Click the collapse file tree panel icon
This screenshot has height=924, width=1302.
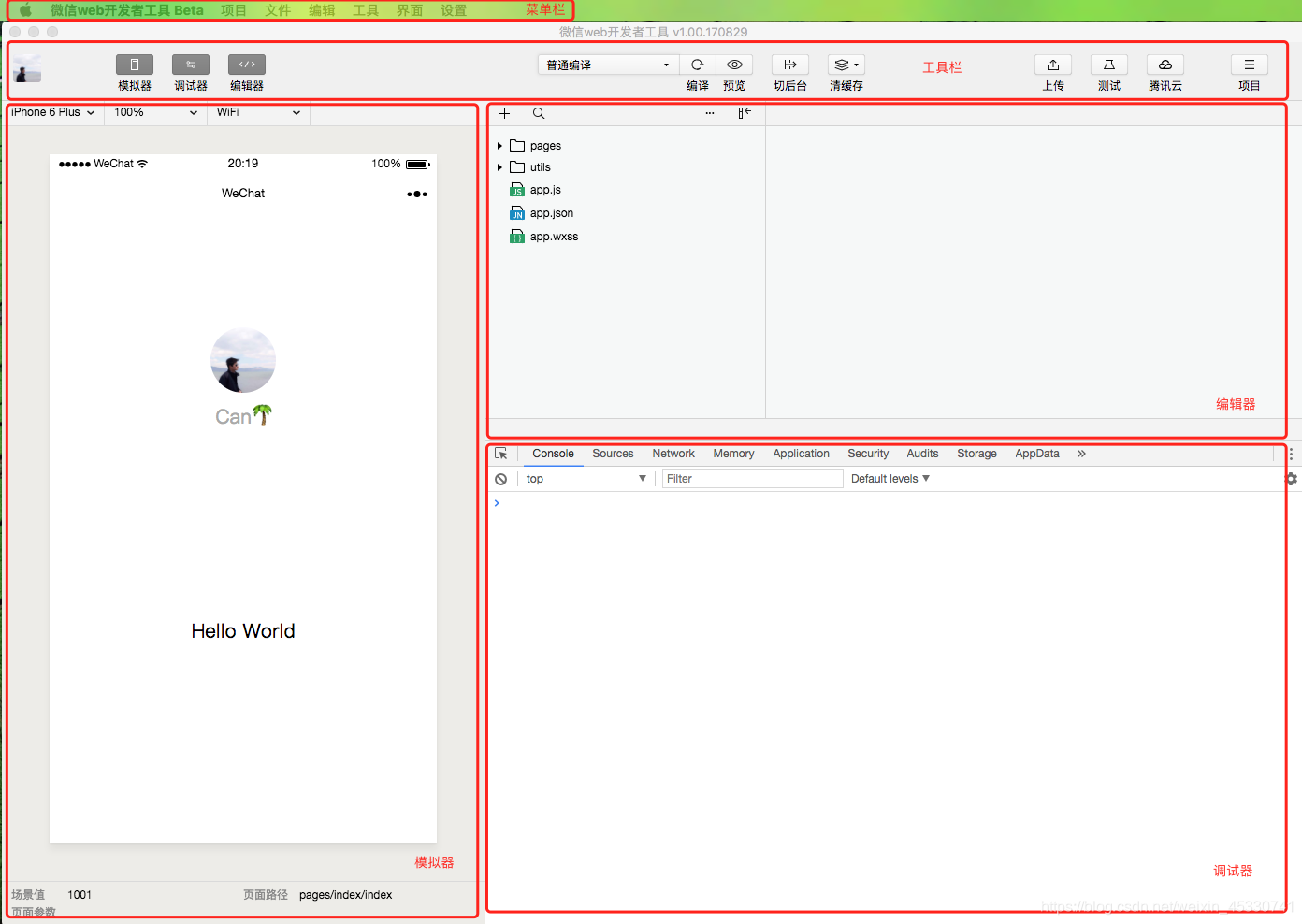tap(745, 113)
